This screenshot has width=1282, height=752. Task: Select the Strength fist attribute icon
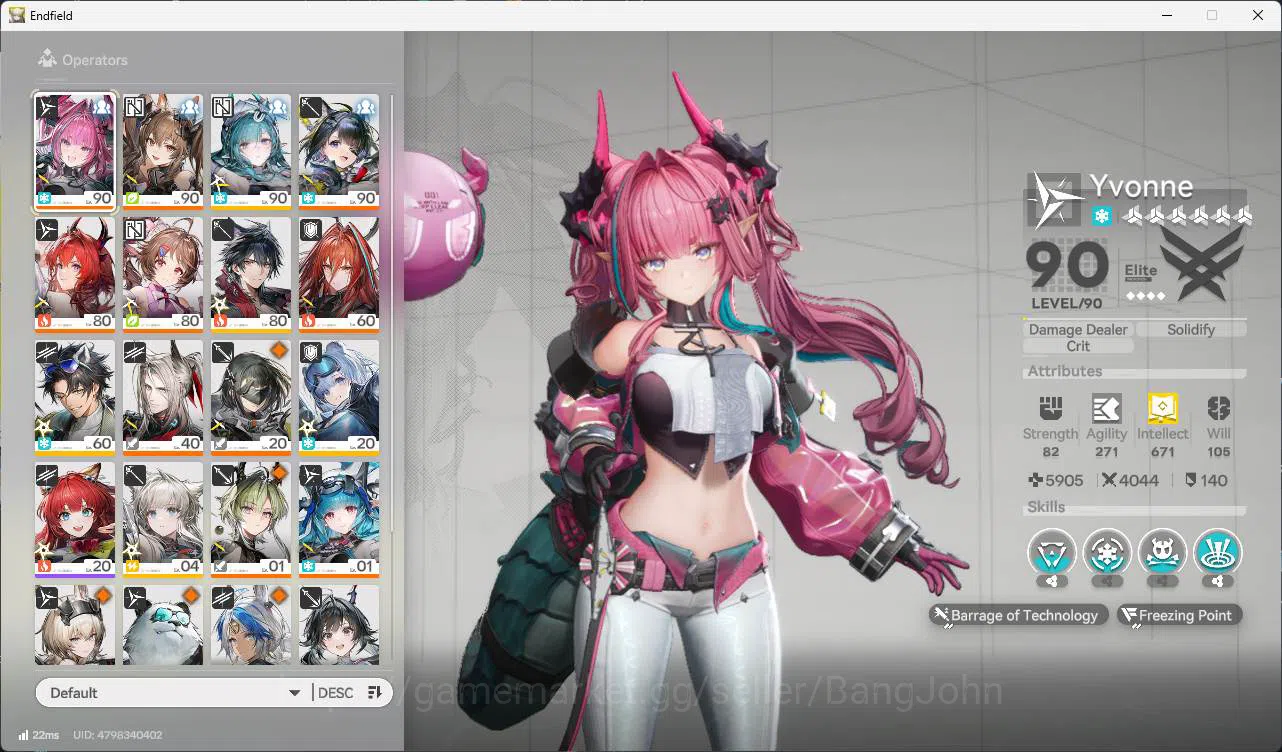1050,408
